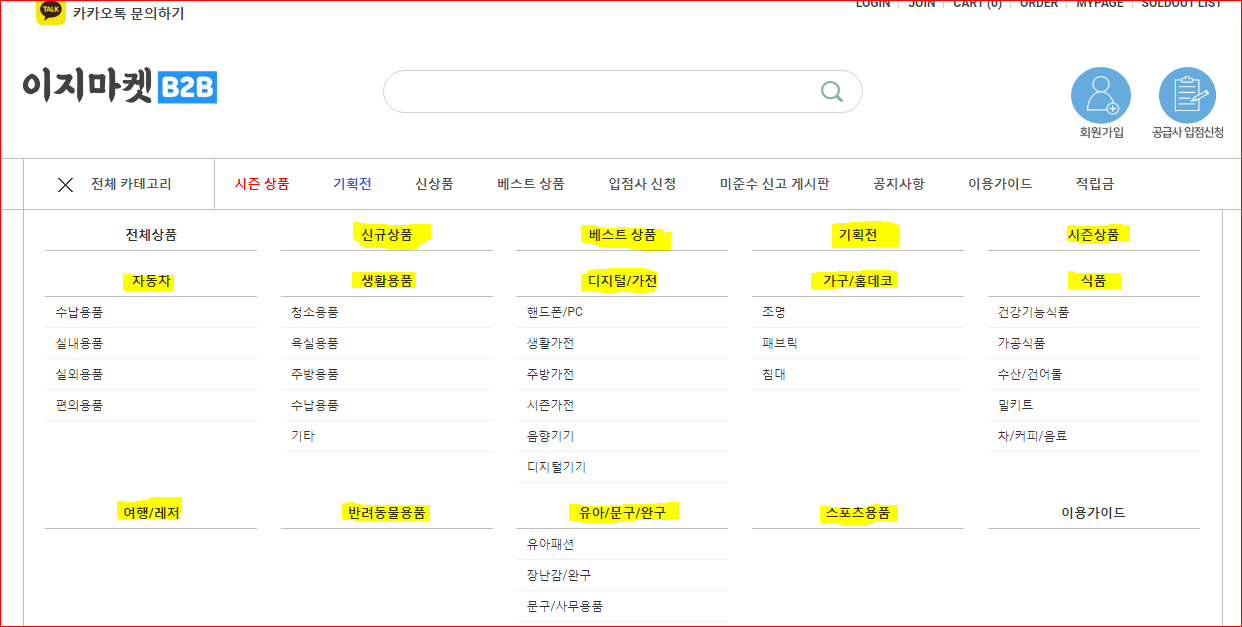Close the category menu with the X
This screenshot has height=627, width=1242.
pos(66,184)
